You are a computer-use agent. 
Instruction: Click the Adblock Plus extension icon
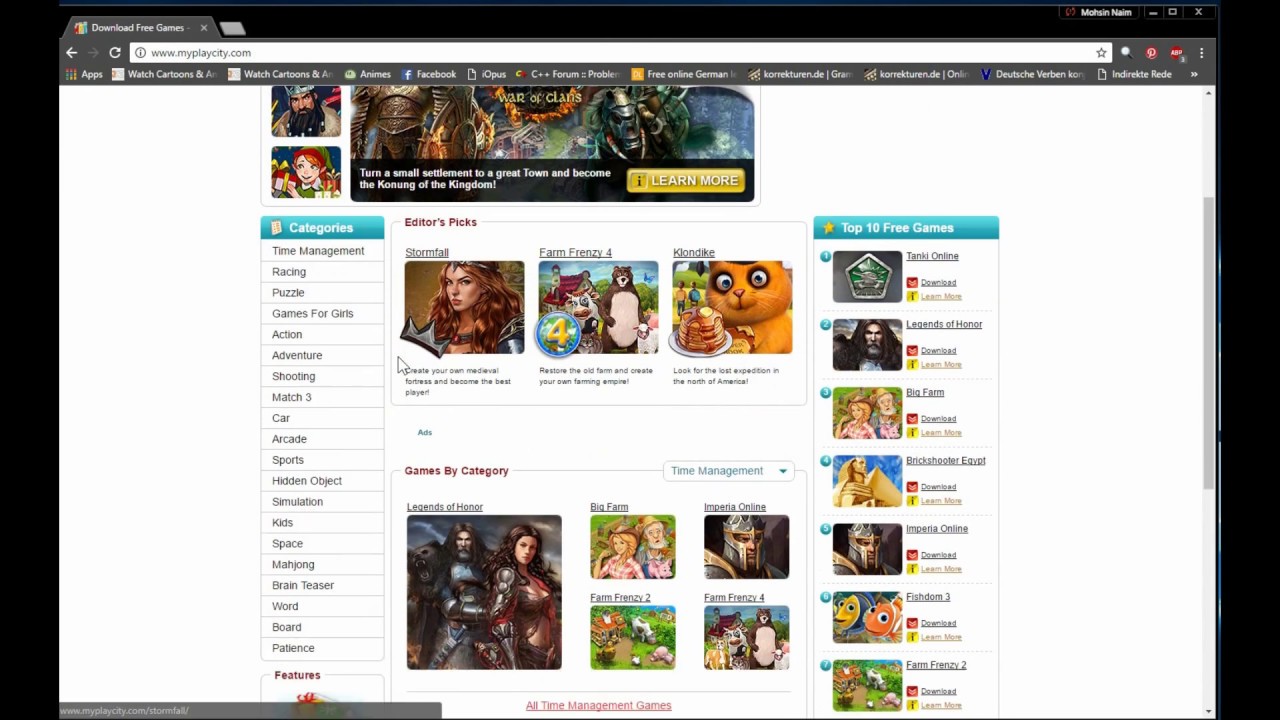pyautogui.click(x=1176, y=53)
